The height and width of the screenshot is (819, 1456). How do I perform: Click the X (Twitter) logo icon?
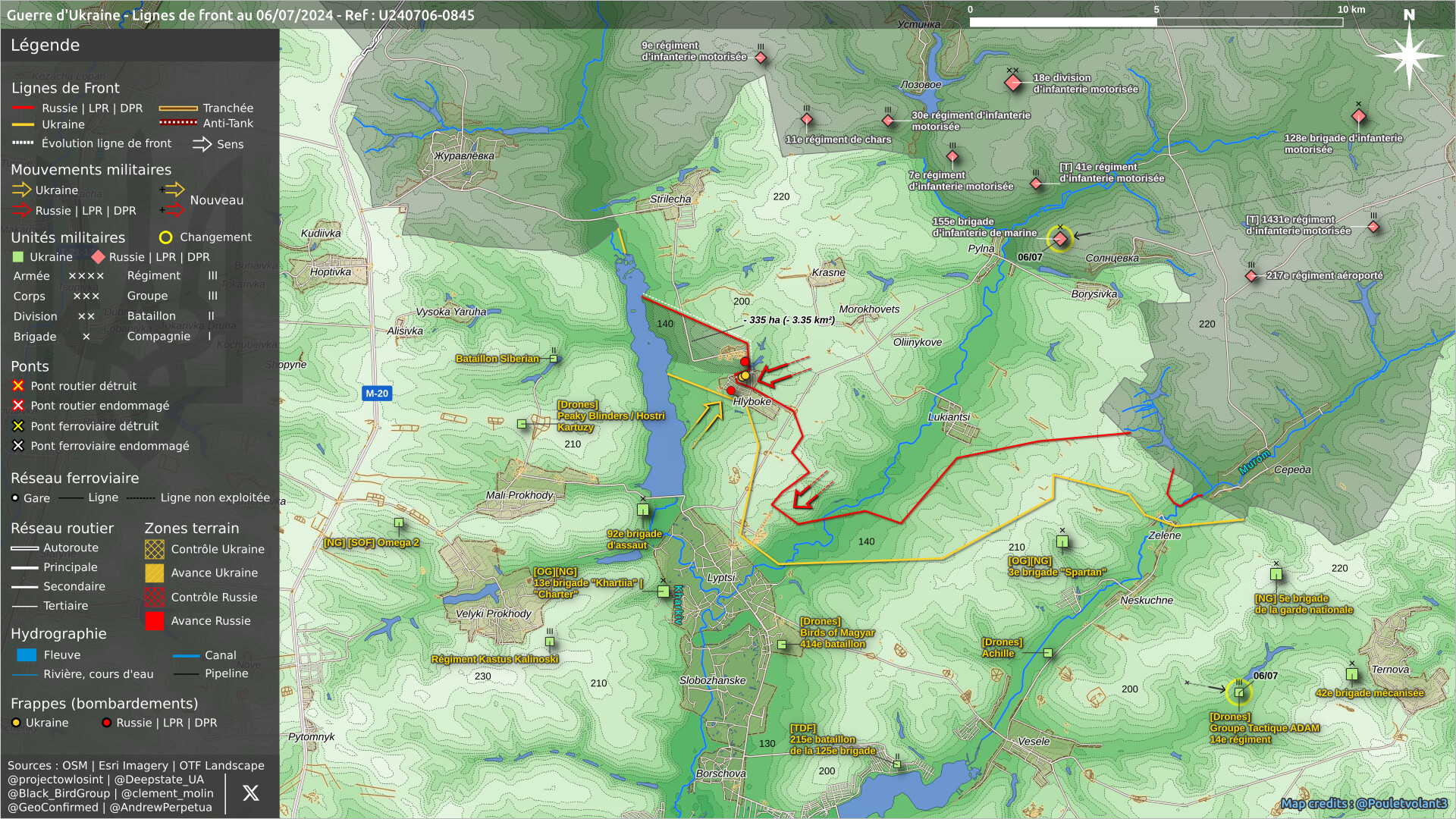pyautogui.click(x=251, y=793)
